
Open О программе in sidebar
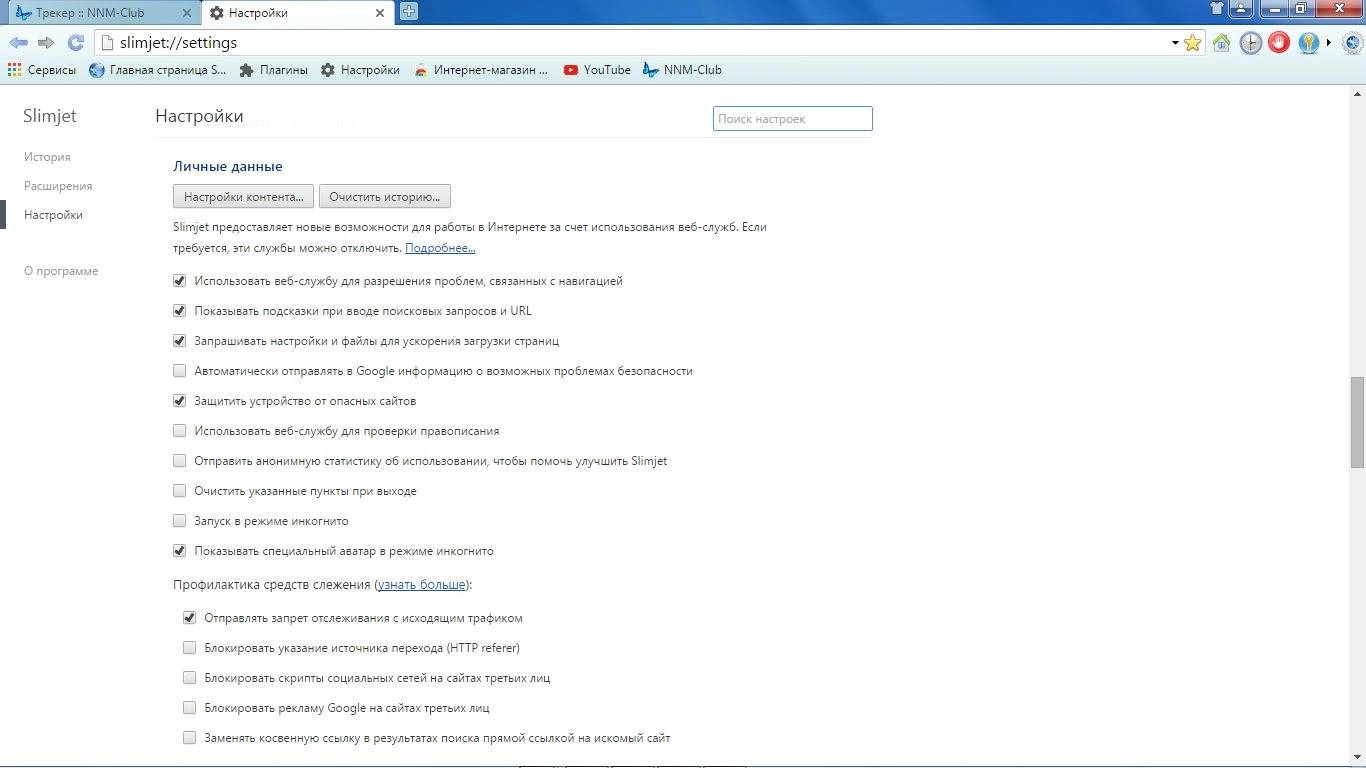(x=61, y=271)
